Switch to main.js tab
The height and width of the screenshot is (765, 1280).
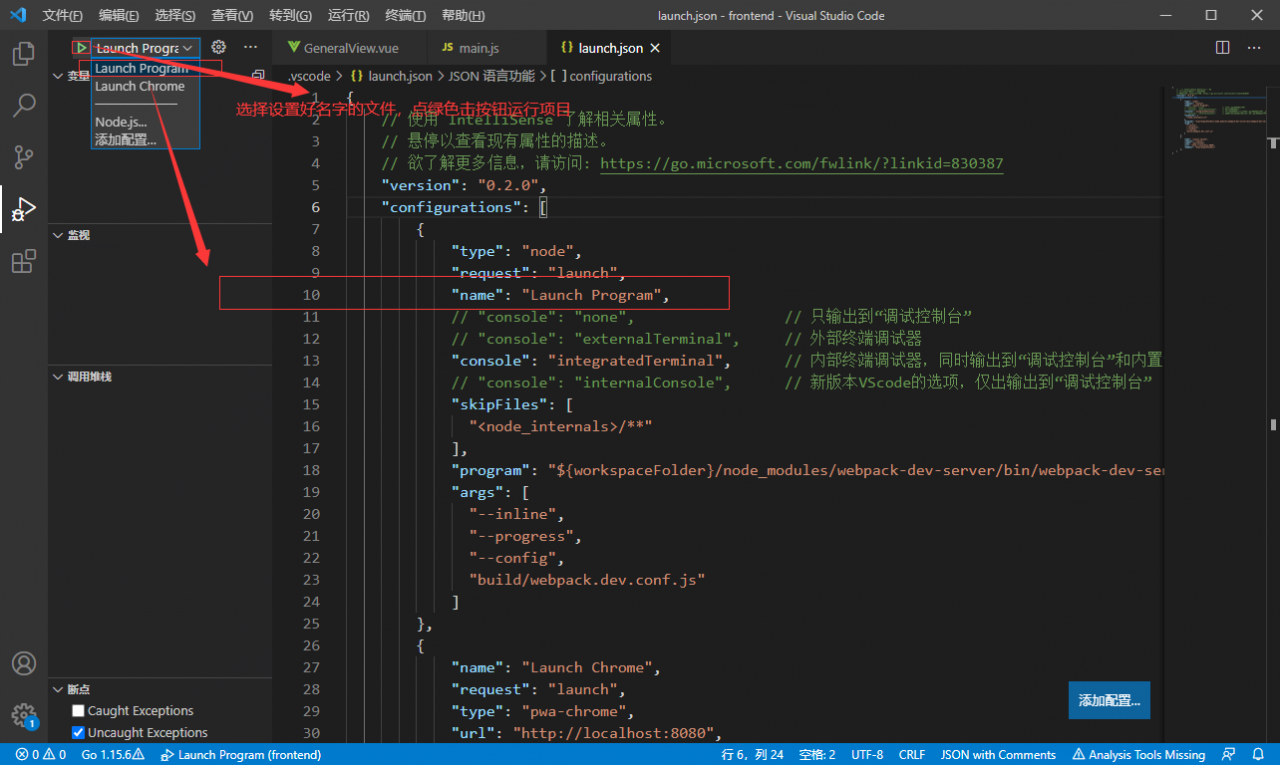(x=486, y=48)
